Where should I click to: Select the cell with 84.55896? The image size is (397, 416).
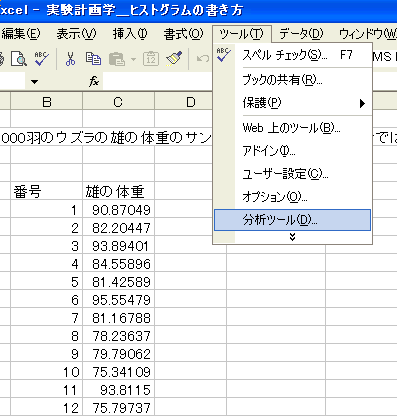tap(118, 264)
